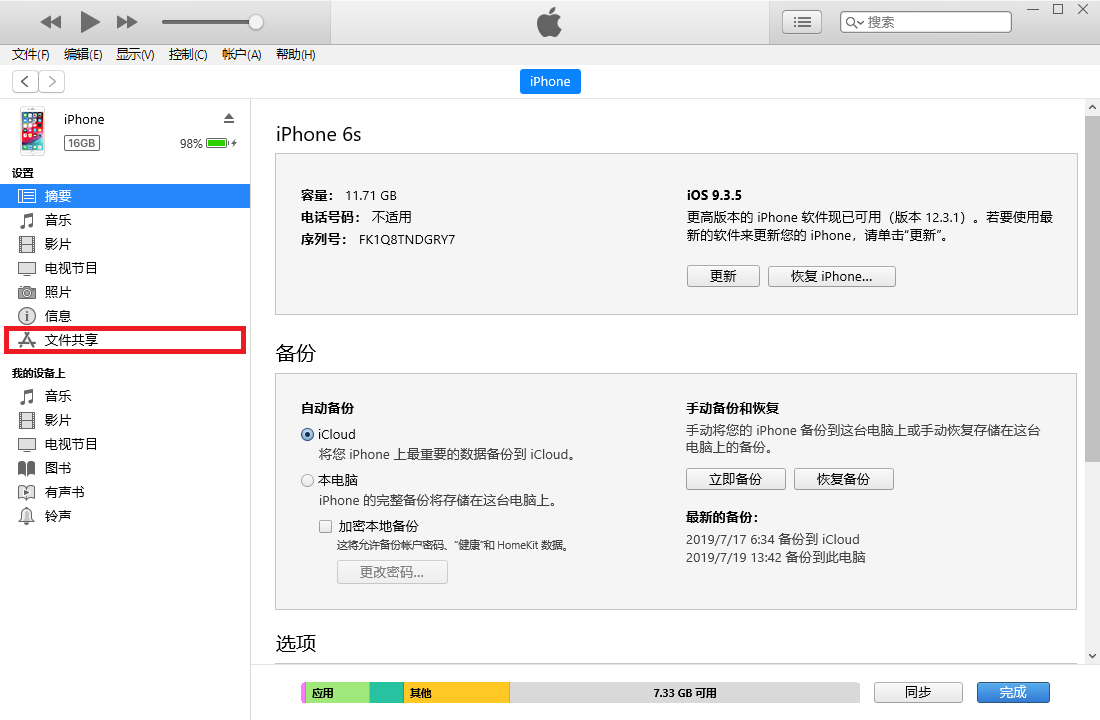The width and height of the screenshot is (1100, 720).
Task: Open 图书 in the sidebar
Action: [125, 468]
